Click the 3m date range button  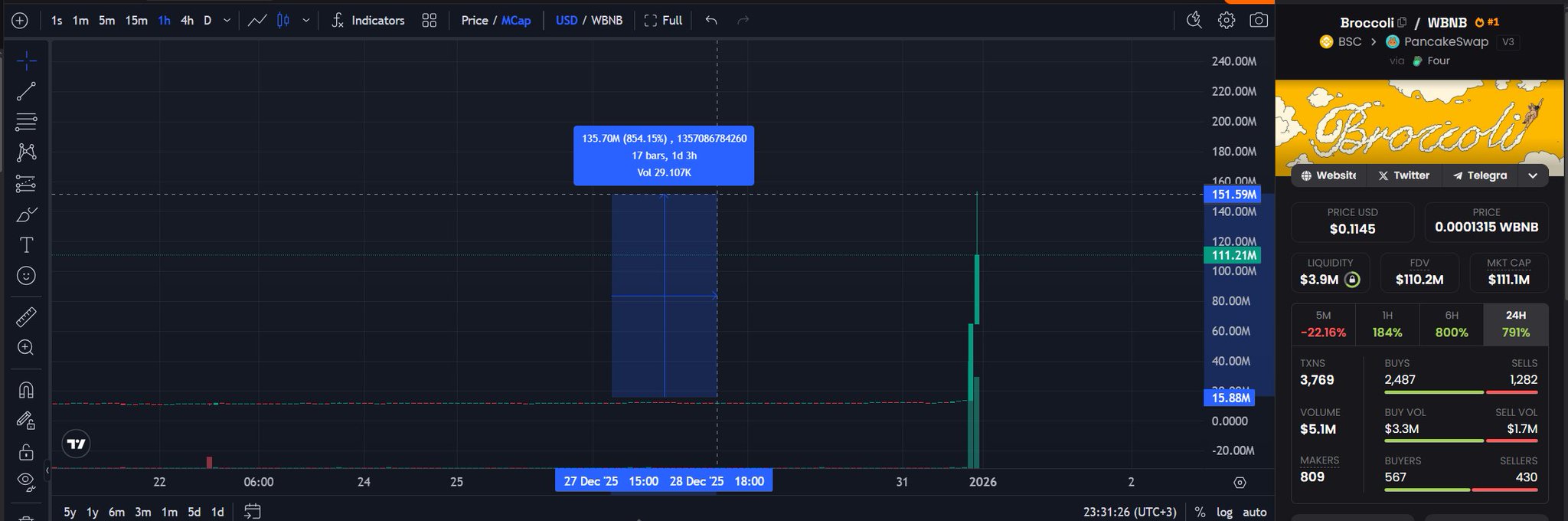pos(142,512)
